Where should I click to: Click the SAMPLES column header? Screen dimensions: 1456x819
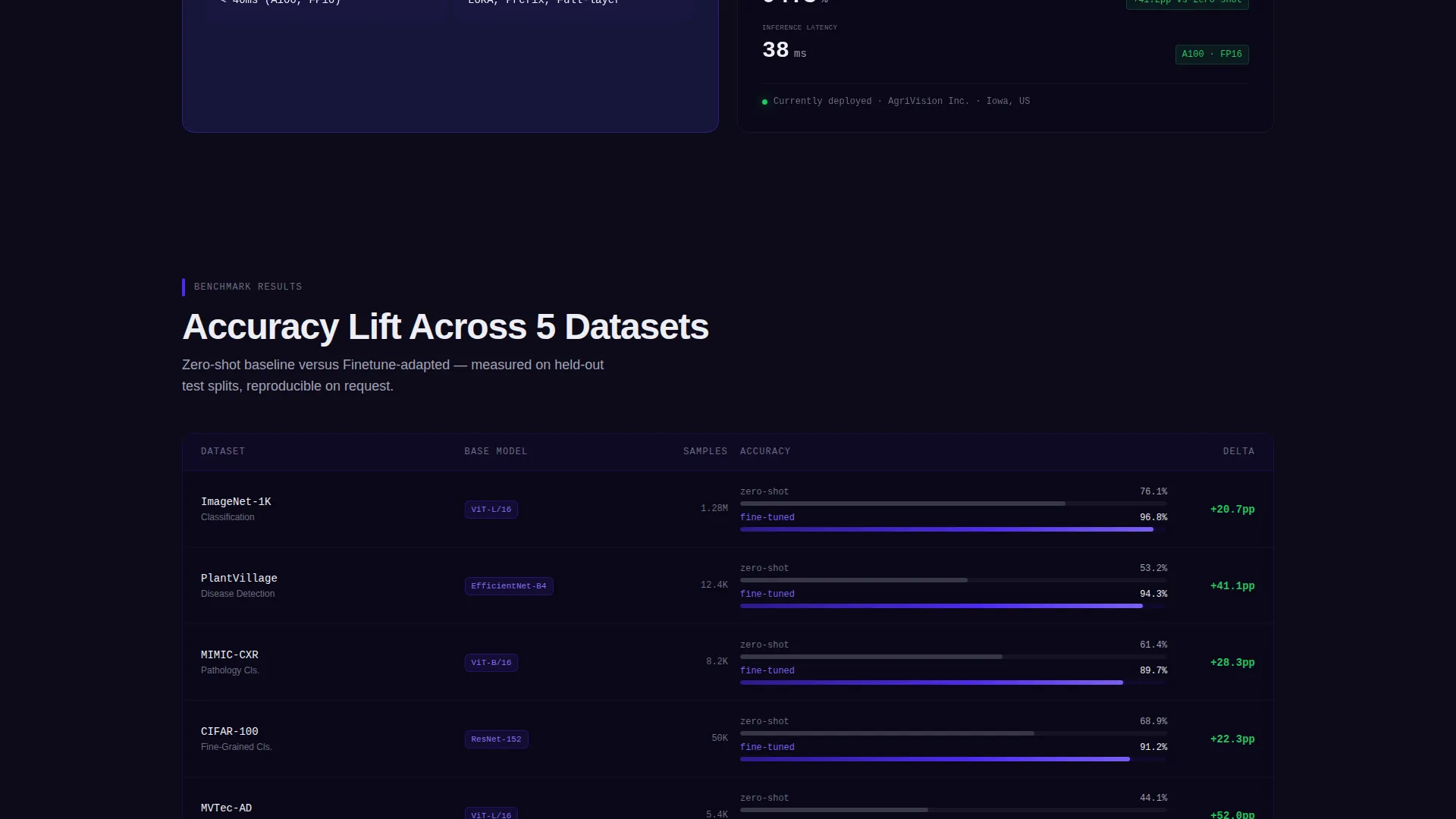coord(705,451)
